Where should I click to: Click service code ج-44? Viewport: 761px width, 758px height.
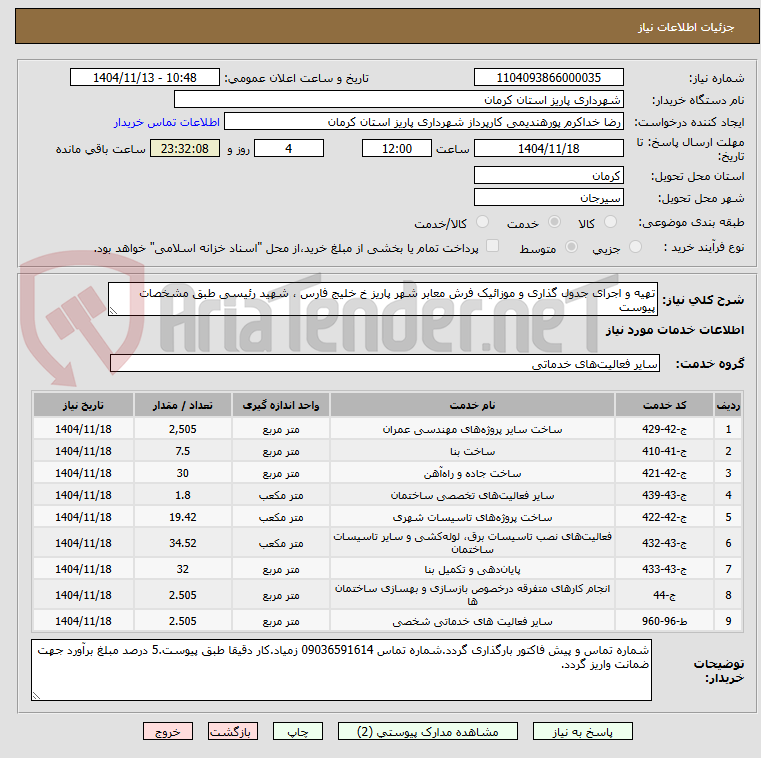[x=664, y=595]
